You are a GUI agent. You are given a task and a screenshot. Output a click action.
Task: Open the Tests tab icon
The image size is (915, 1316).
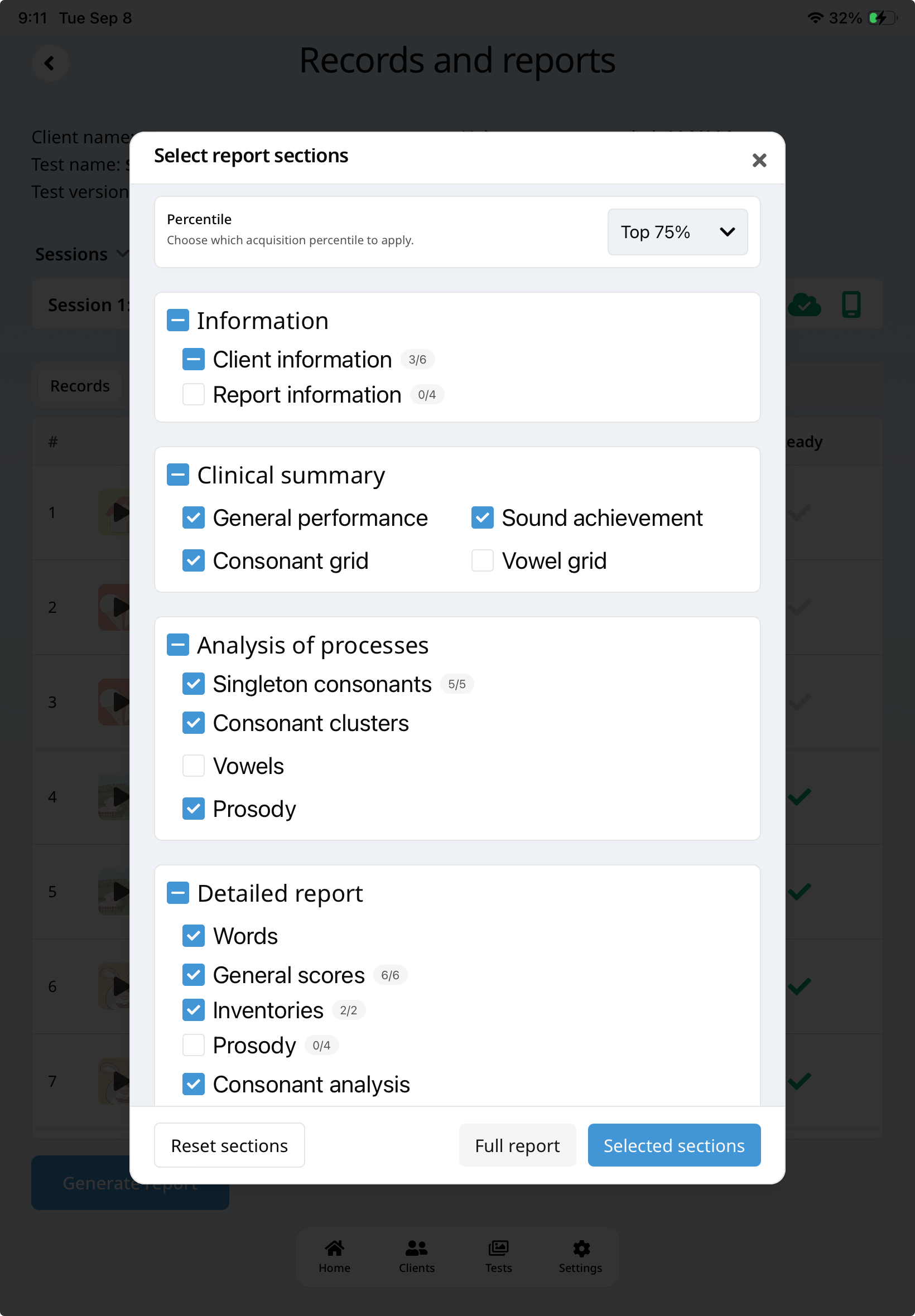(x=499, y=1248)
